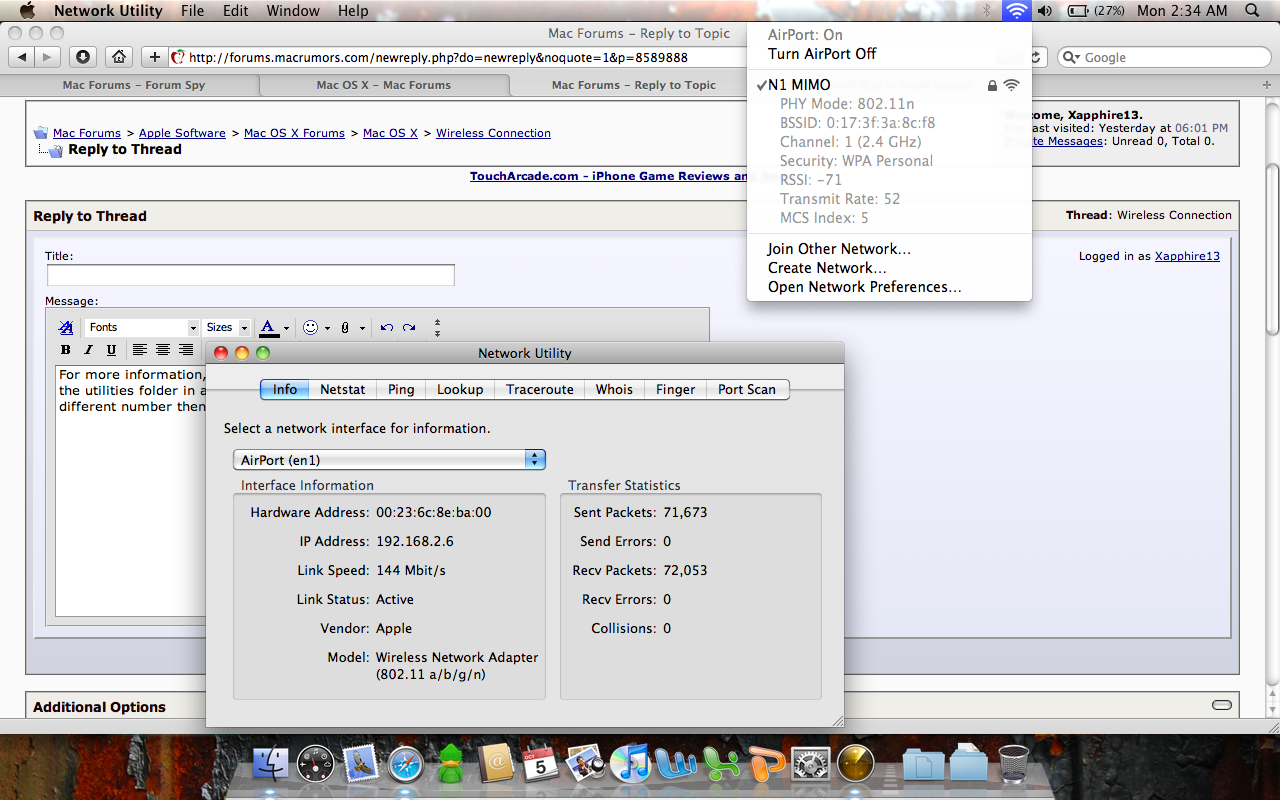Image resolution: width=1280 pixels, height=800 pixels.
Task: Open the TouchArcade.com banner link
Action: pos(609,176)
